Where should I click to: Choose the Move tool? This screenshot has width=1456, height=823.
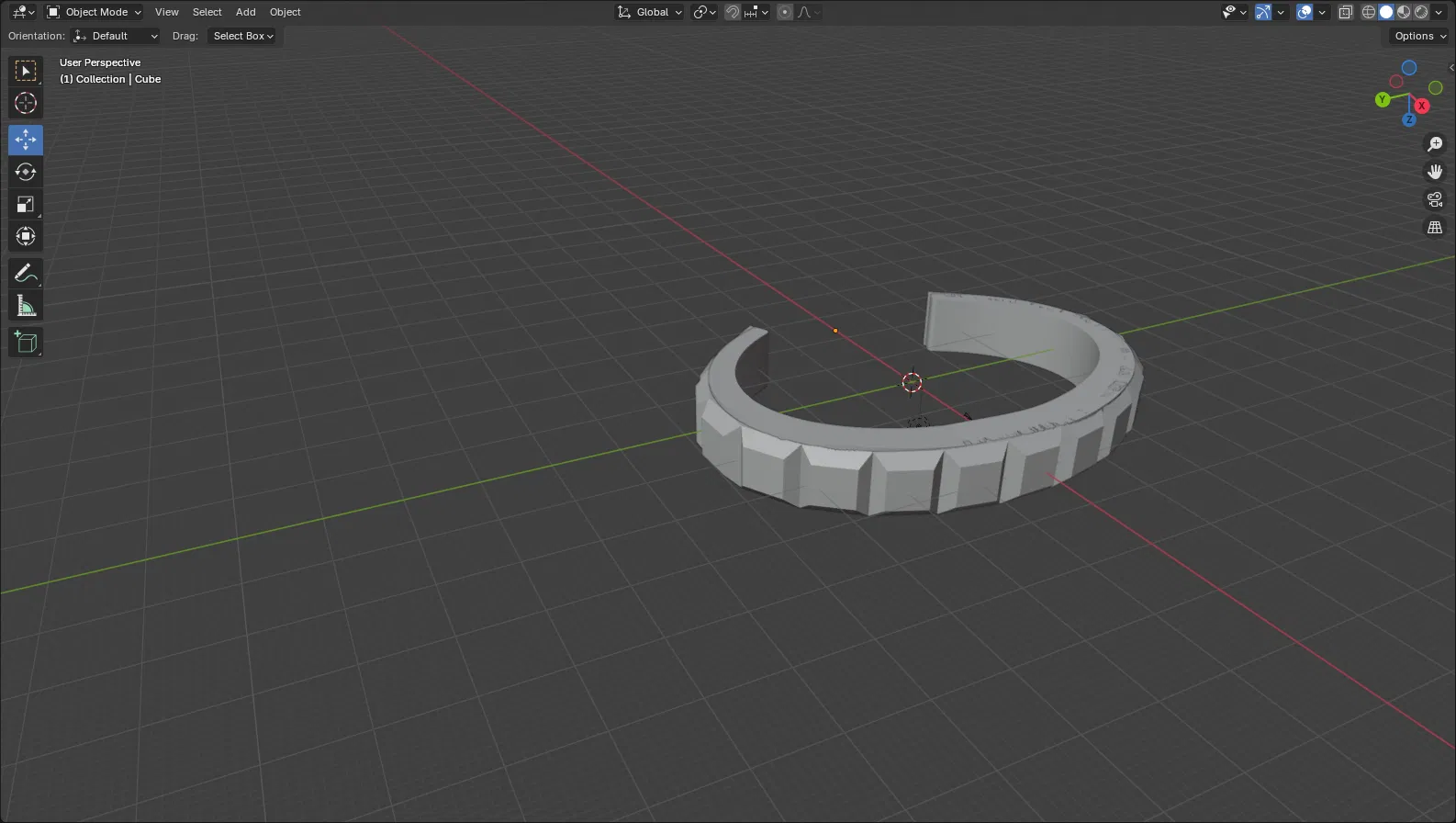(x=26, y=140)
